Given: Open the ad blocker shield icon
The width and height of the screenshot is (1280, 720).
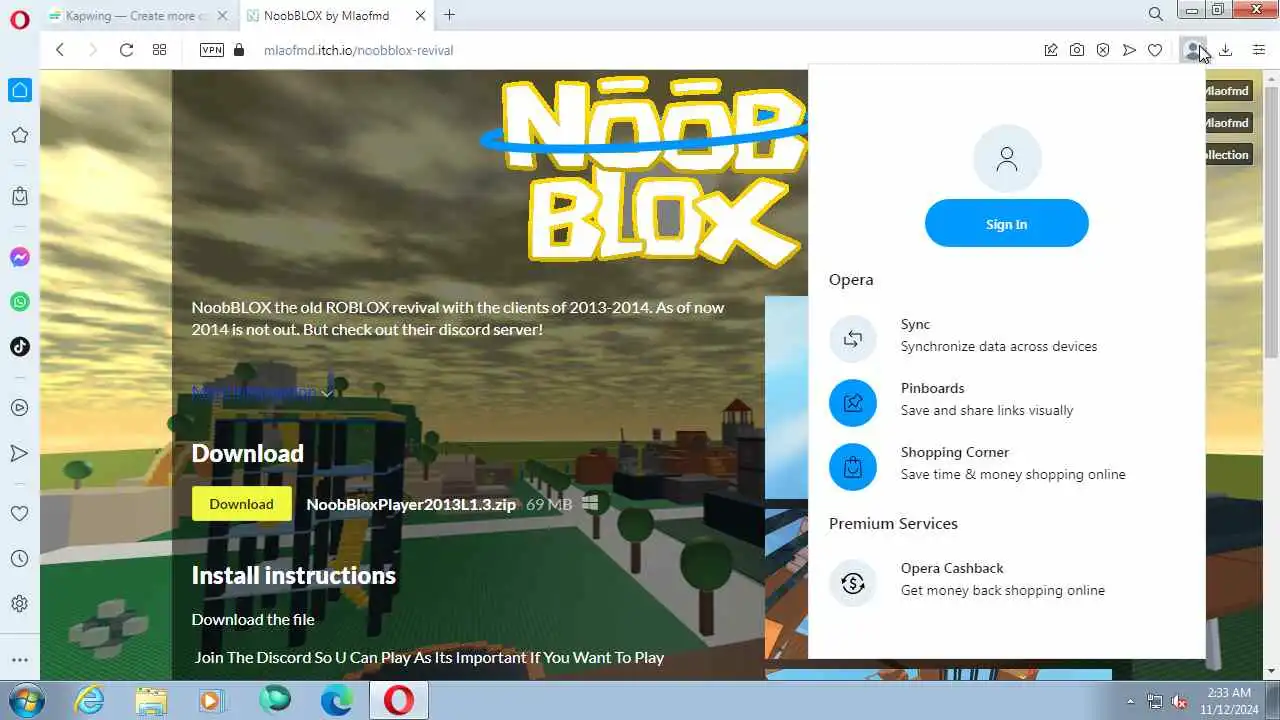Looking at the screenshot, I should coord(1103,50).
